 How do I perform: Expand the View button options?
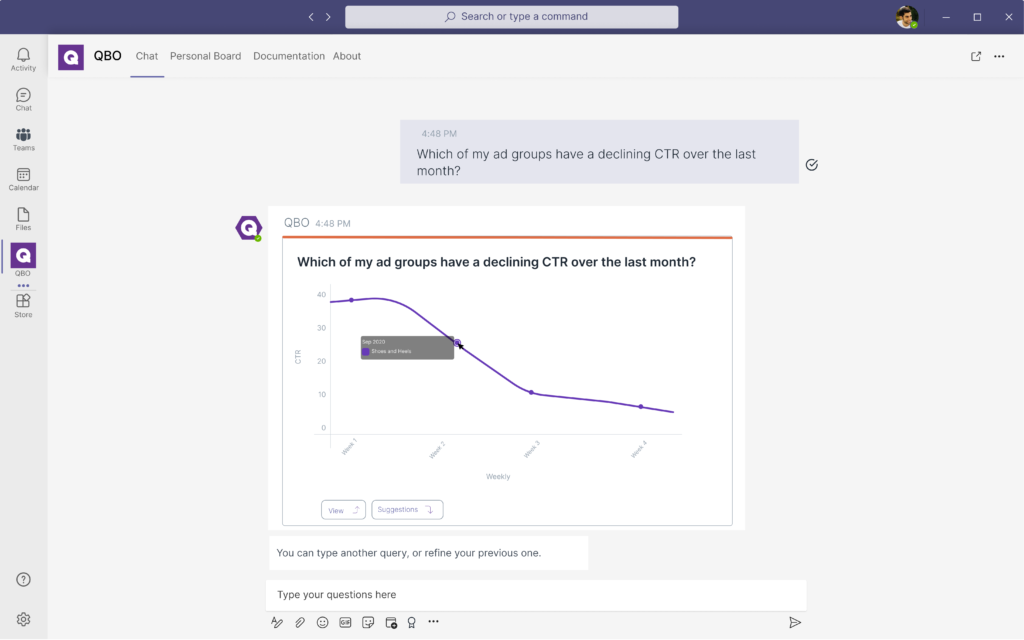(343, 510)
